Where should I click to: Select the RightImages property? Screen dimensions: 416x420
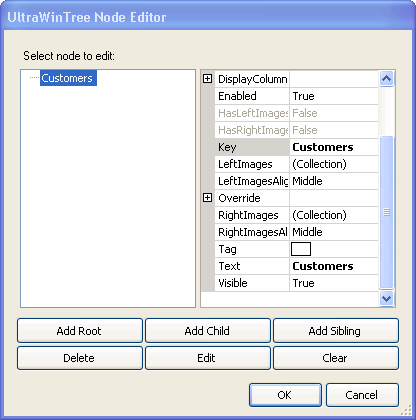(252, 215)
